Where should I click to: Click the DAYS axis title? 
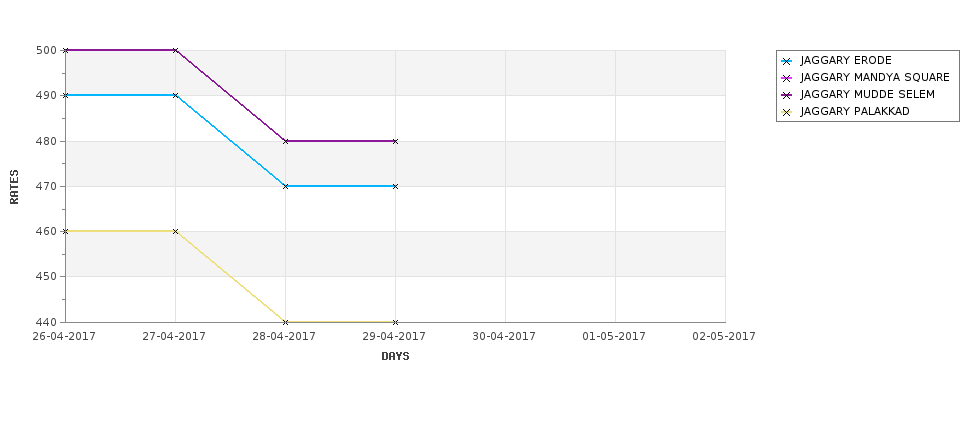(x=395, y=356)
